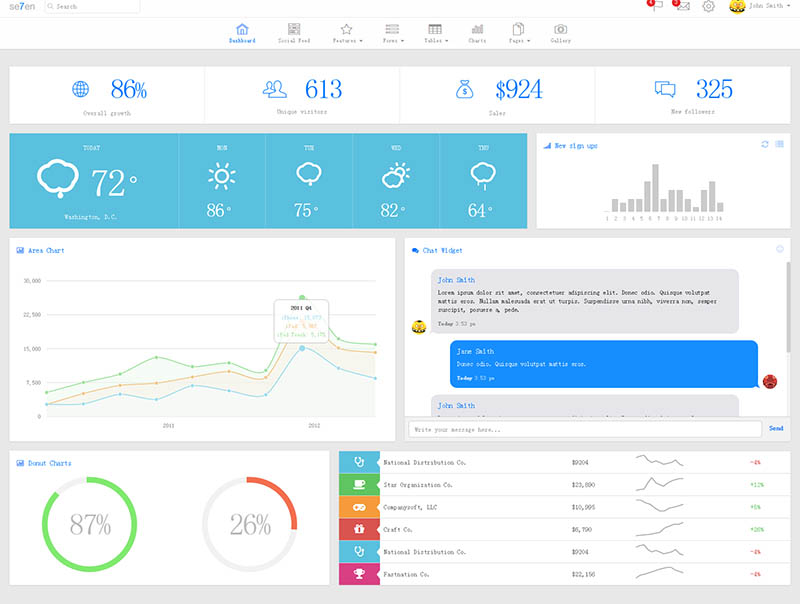Switch New sign ups to list view
The width and height of the screenshot is (800, 604).
pos(780,145)
